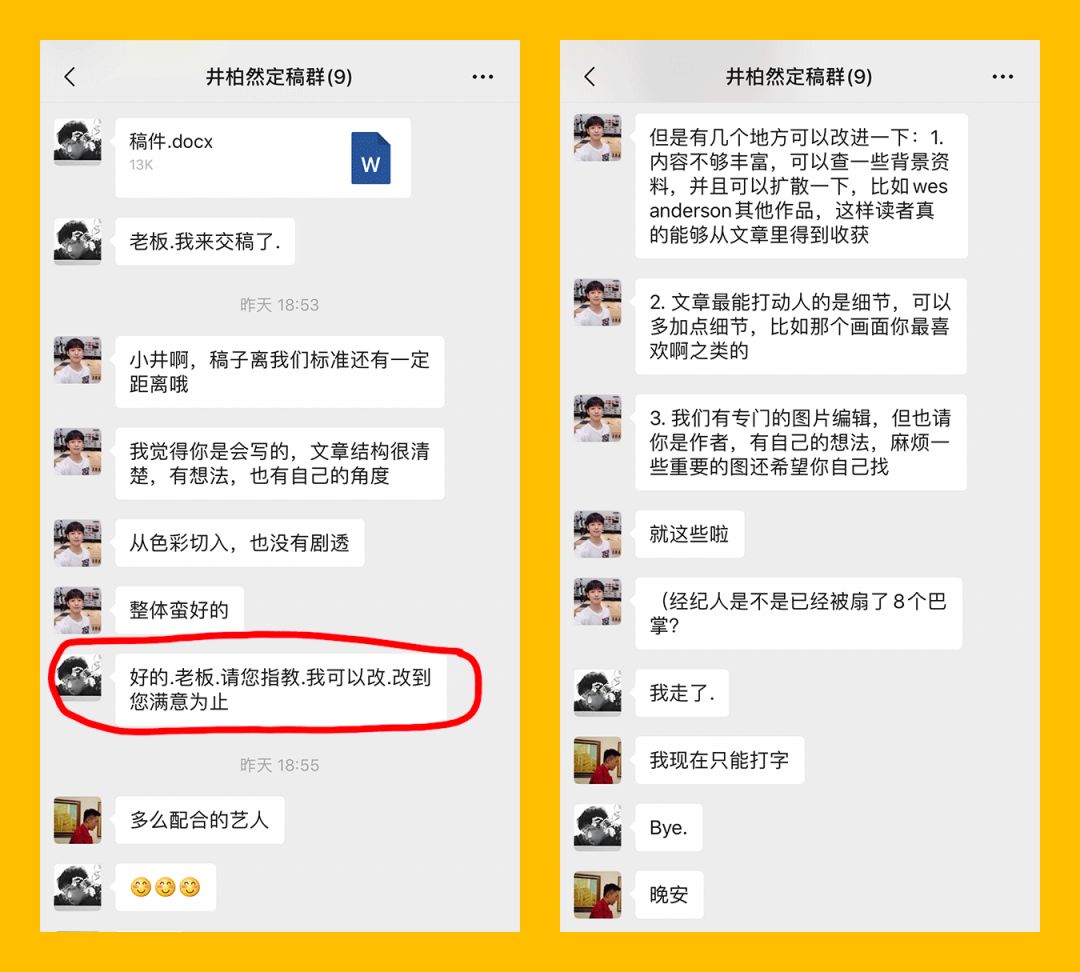
Task: Tap the 我现在只能打字 message bubble
Action: (x=720, y=760)
